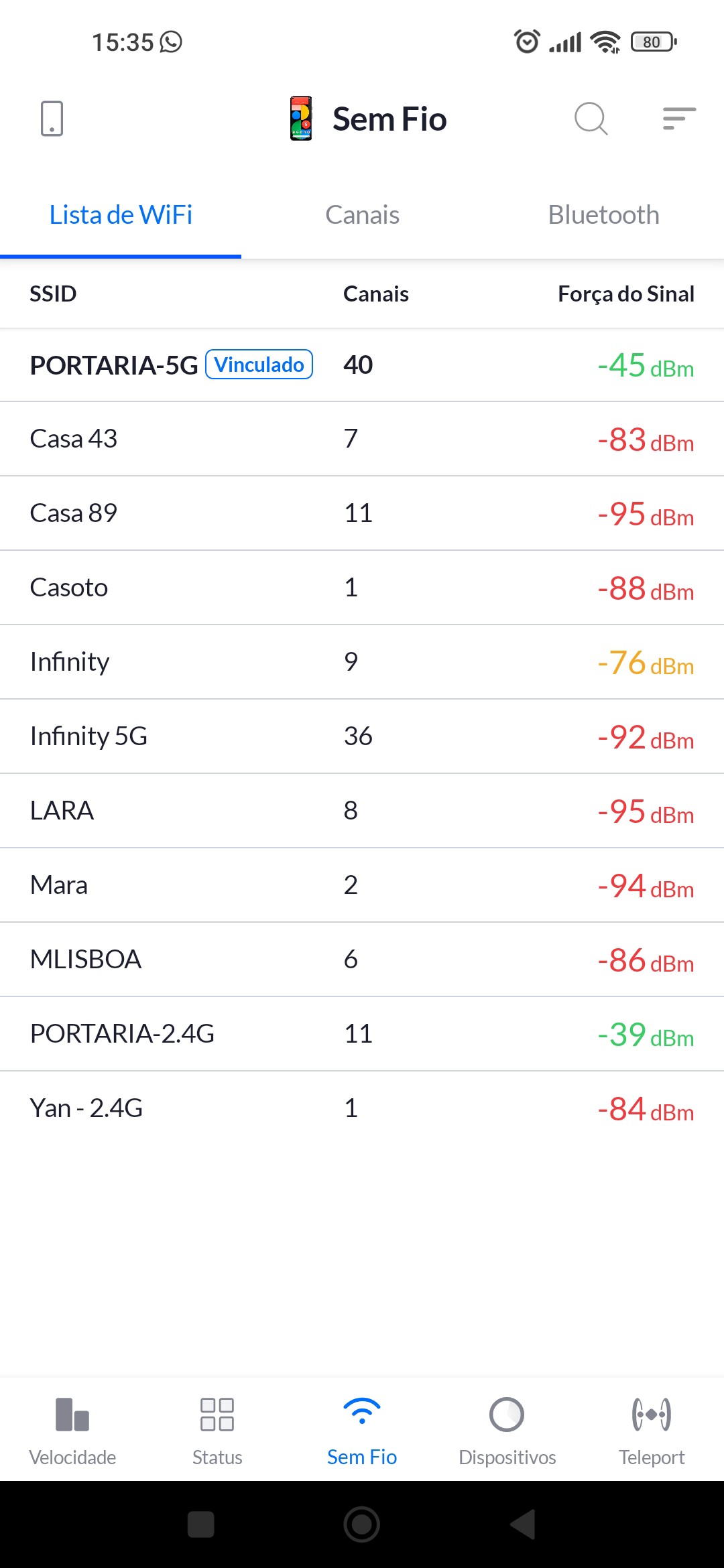
Task: Open the PORTARIA-2.4G network entry
Action: (x=362, y=1033)
